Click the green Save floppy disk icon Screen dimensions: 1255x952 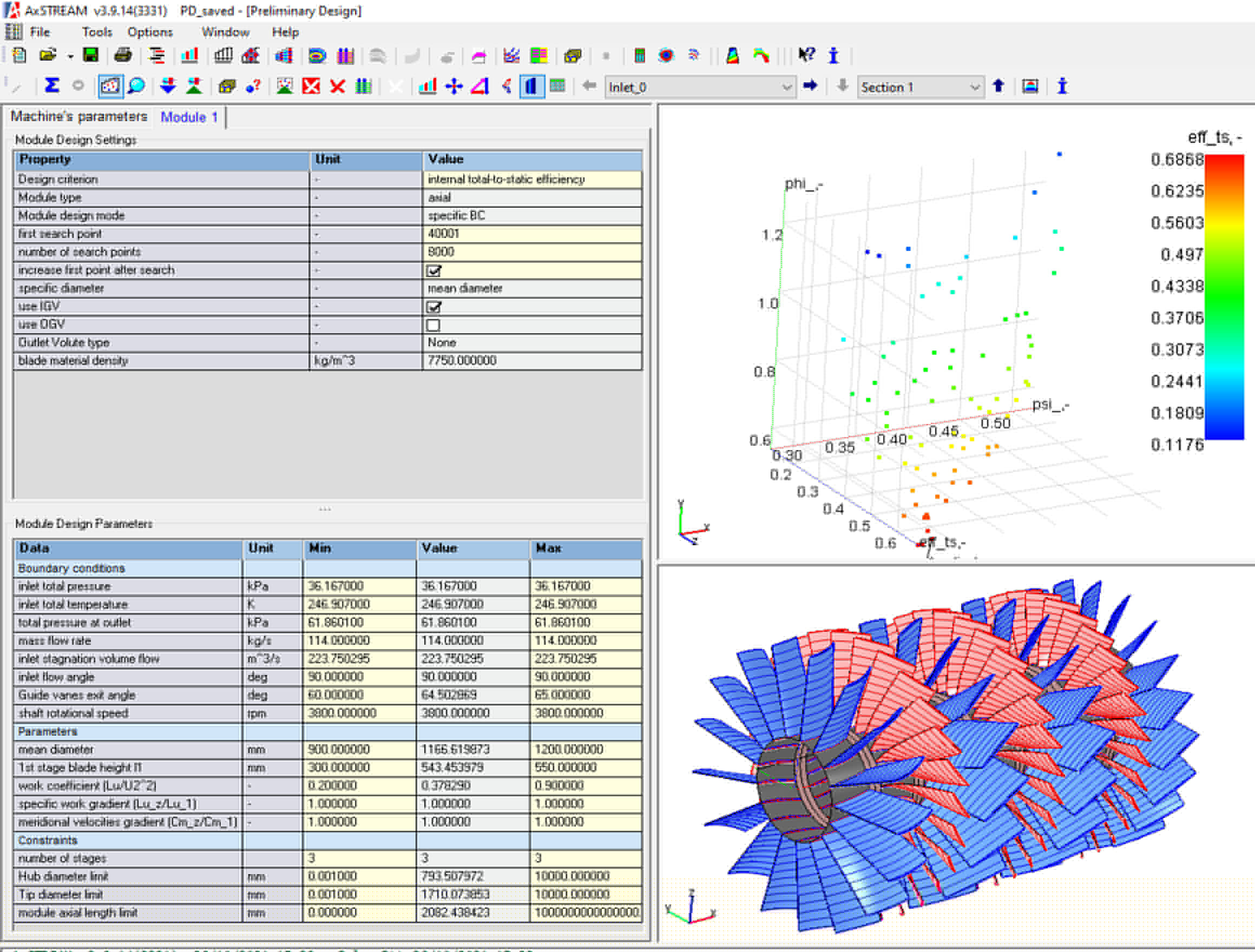pyautogui.click(x=91, y=55)
